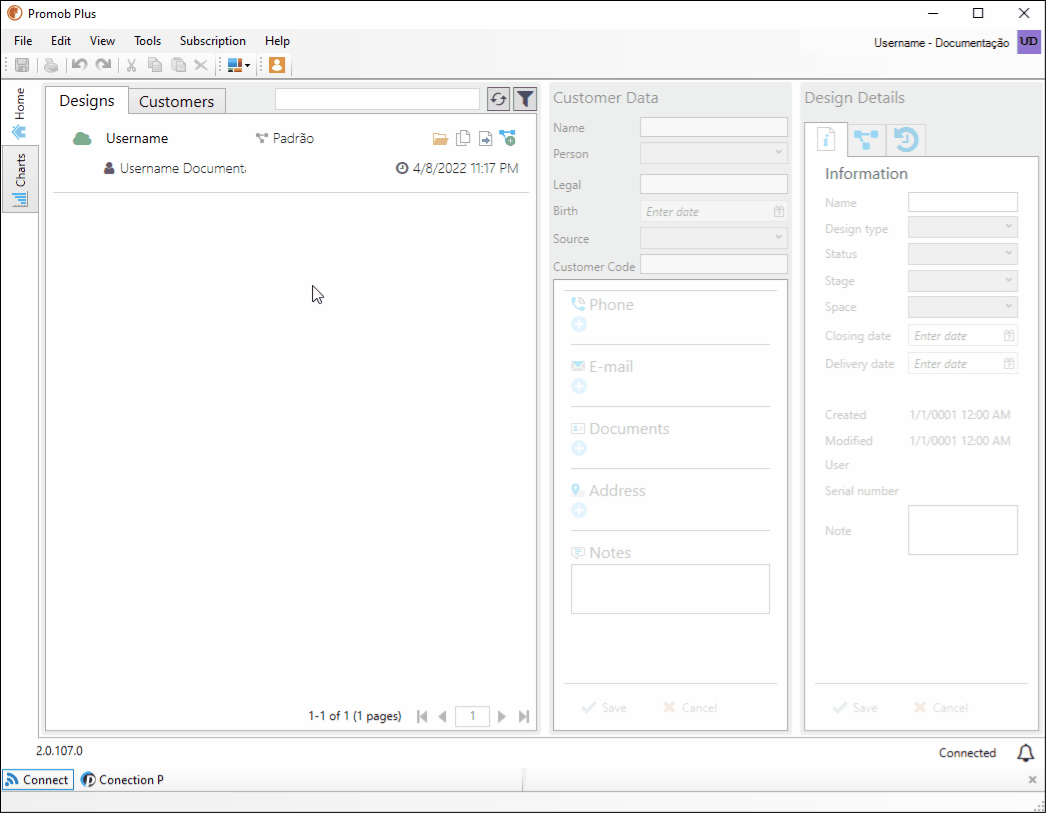1046x813 pixels.
Task: Switch to the Designs tab
Action: click(x=87, y=101)
